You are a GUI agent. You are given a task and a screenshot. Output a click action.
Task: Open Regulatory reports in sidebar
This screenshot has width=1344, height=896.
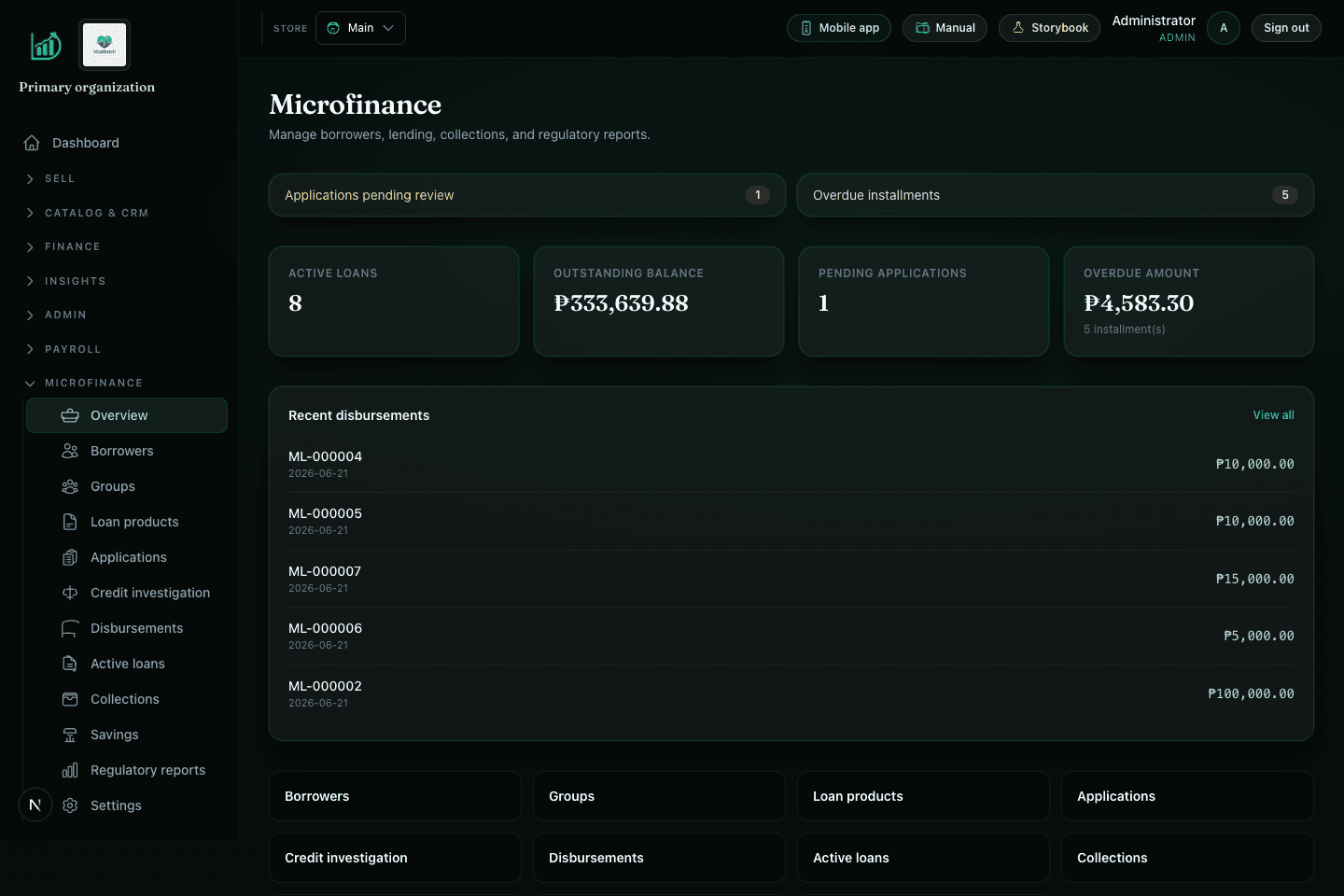click(x=127, y=770)
